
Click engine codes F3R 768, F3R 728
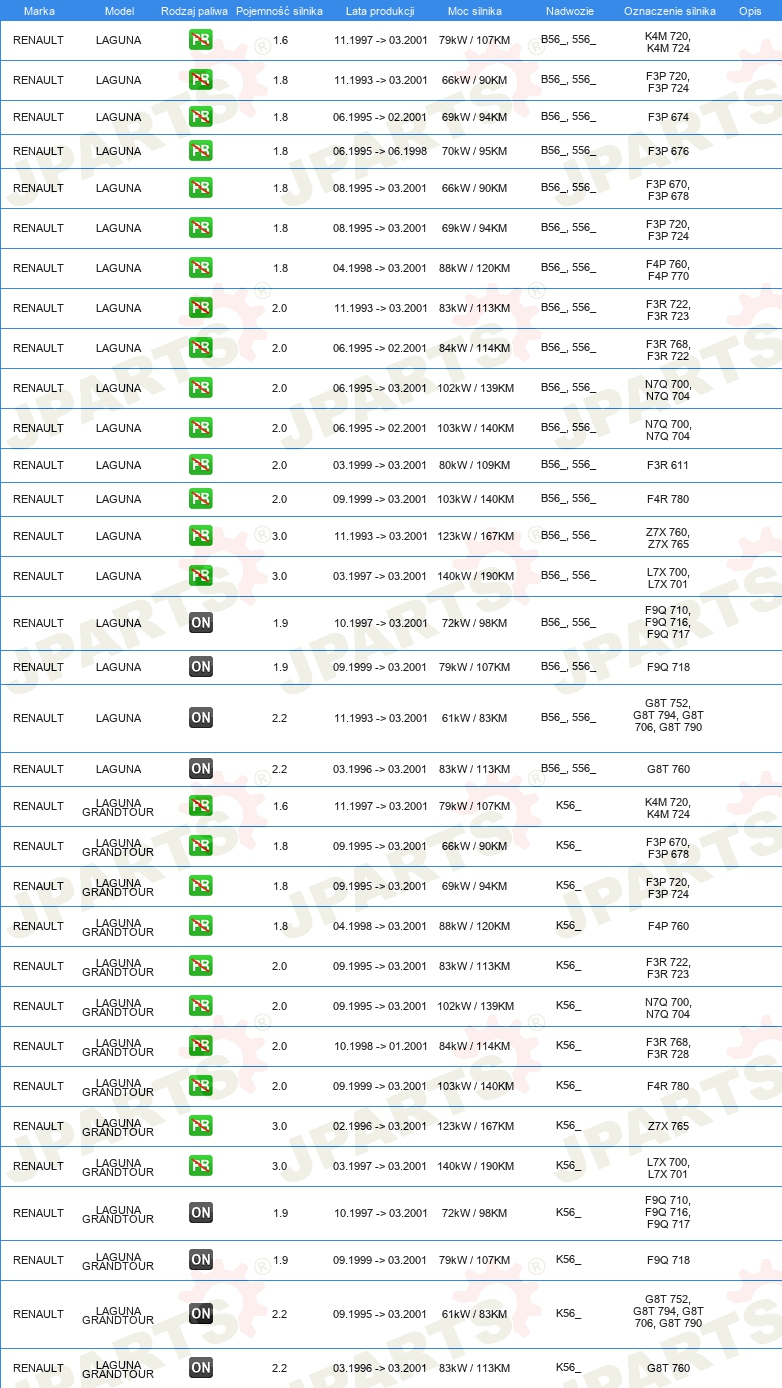point(668,1048)
